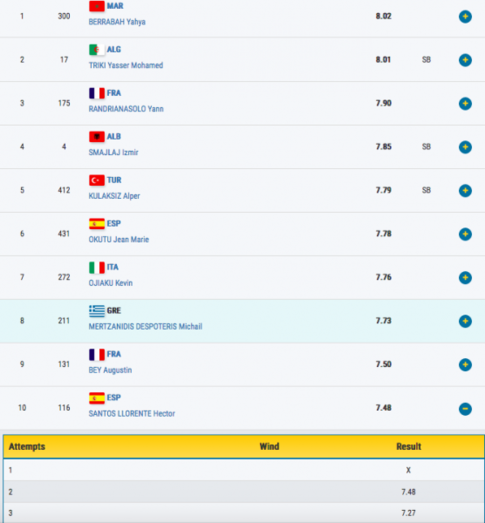This screenshot has width=485, height=523.
Task: Open athlete profile BERRABAH Yahya
Action: (117, 22)
